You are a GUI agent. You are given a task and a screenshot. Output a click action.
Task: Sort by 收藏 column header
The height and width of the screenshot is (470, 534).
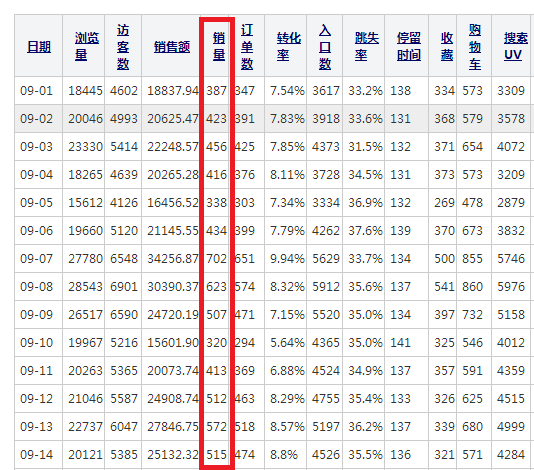447,46
